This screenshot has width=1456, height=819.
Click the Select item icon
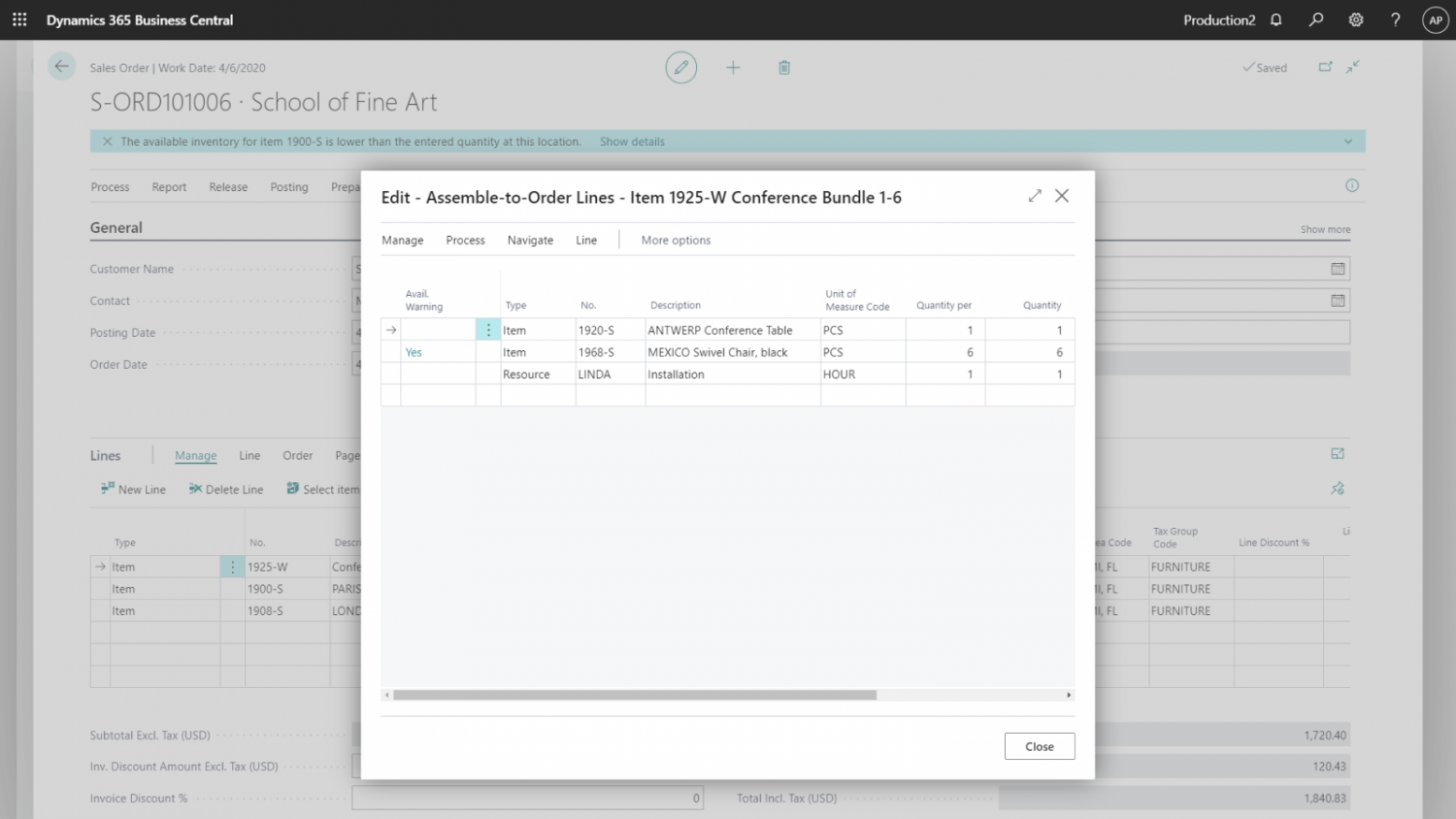292,489
